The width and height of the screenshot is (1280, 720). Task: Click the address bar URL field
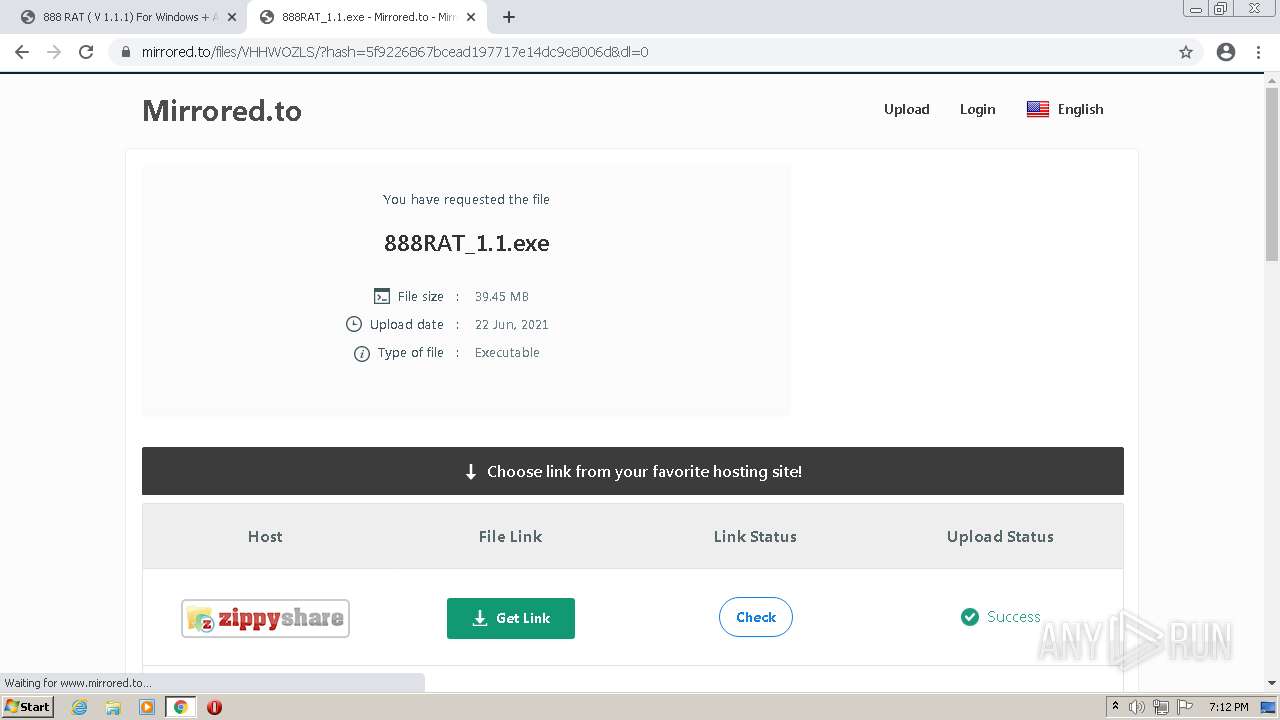tap(640, 52)
